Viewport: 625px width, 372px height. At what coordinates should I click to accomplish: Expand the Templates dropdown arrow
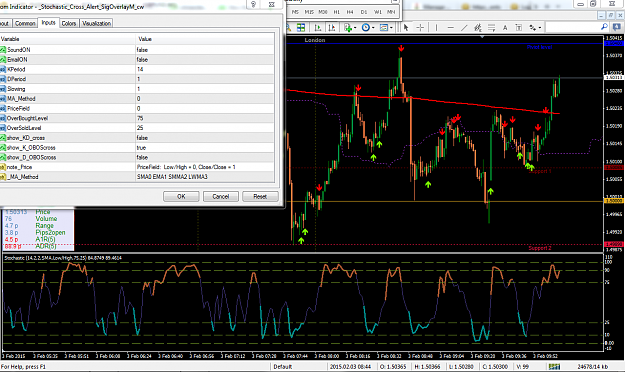tap(391, 28)
